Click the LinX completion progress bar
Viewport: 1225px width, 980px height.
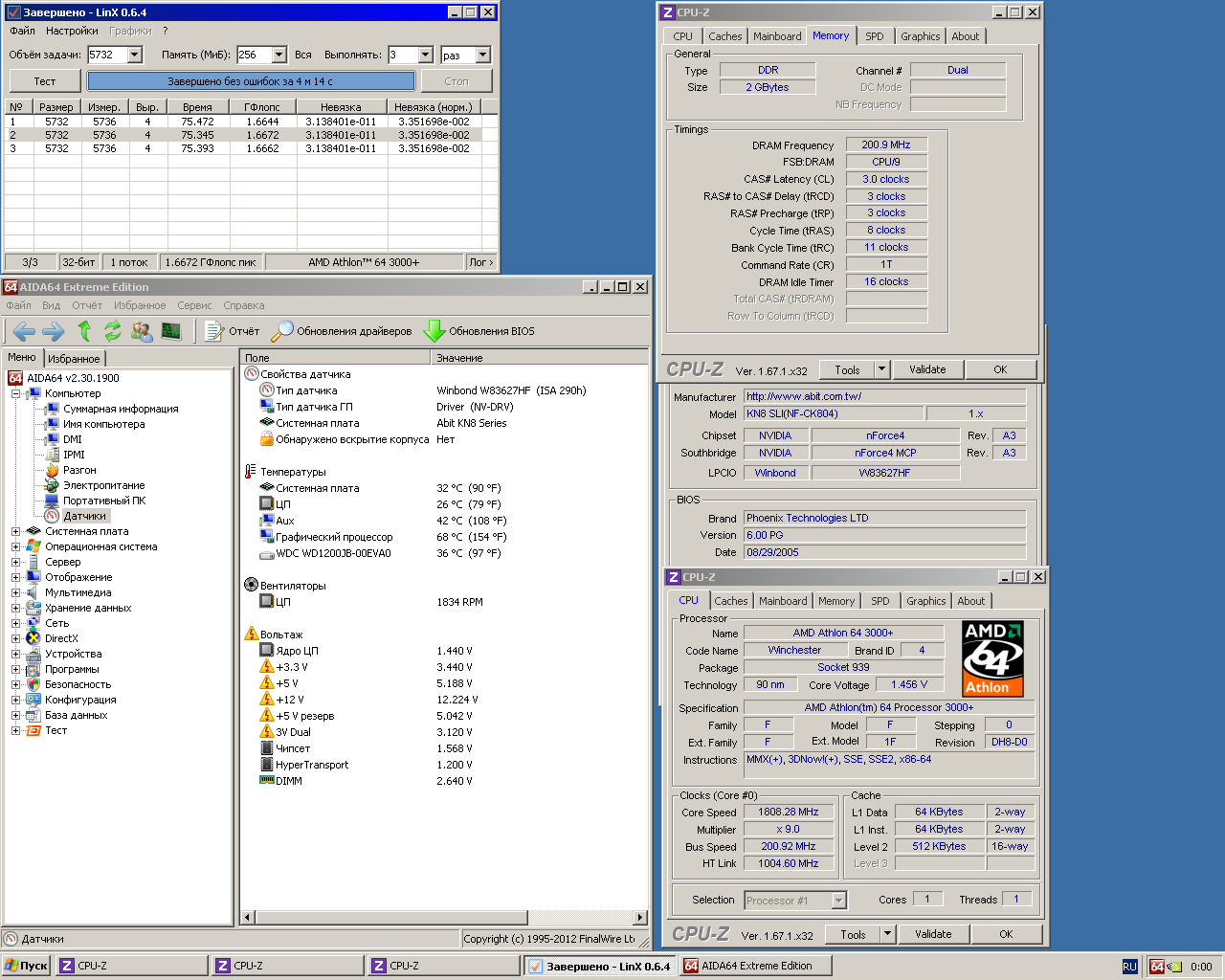[251, 81]
